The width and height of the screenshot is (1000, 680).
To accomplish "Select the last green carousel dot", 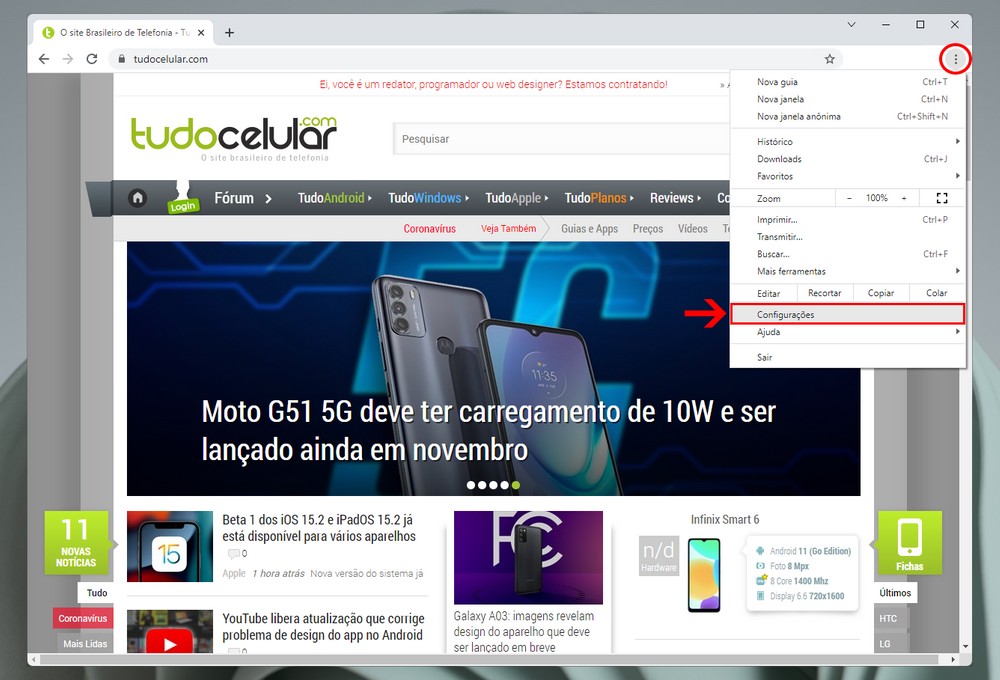I will point(516,485).
